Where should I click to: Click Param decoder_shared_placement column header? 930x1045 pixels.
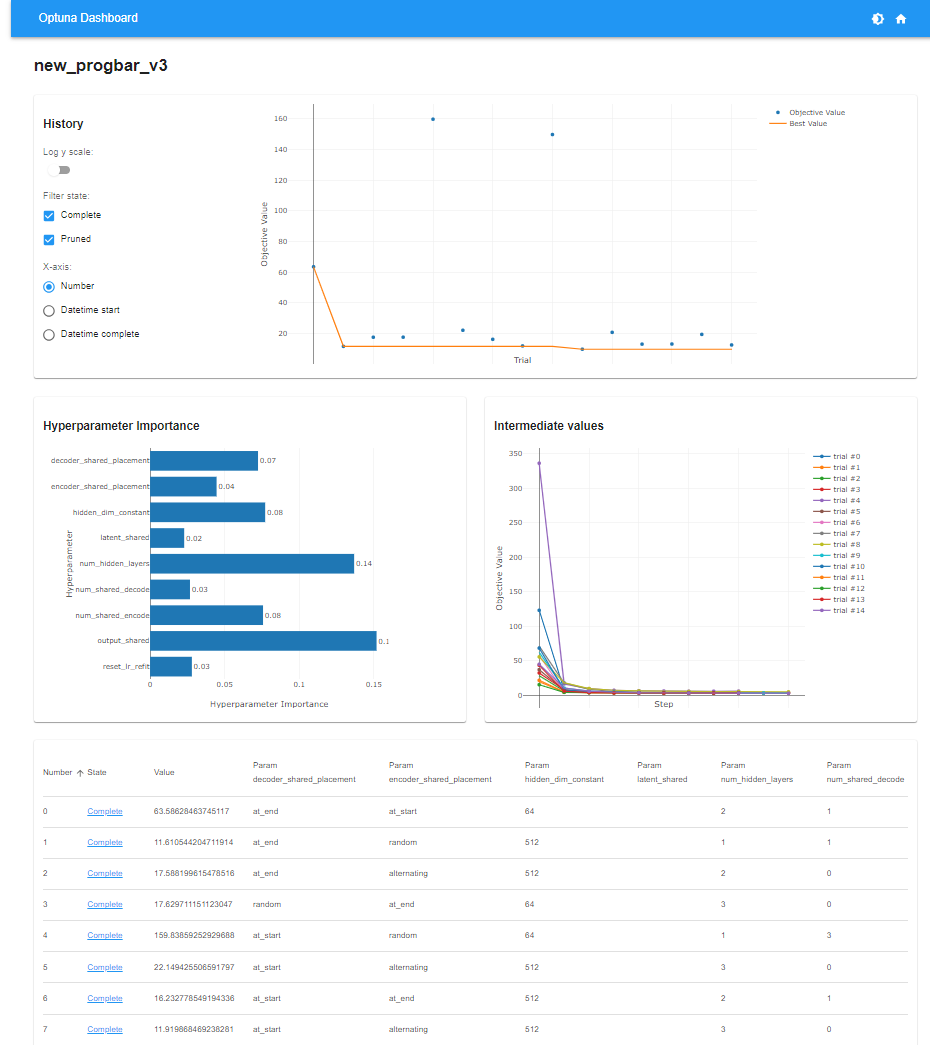[x=304, y=772]
